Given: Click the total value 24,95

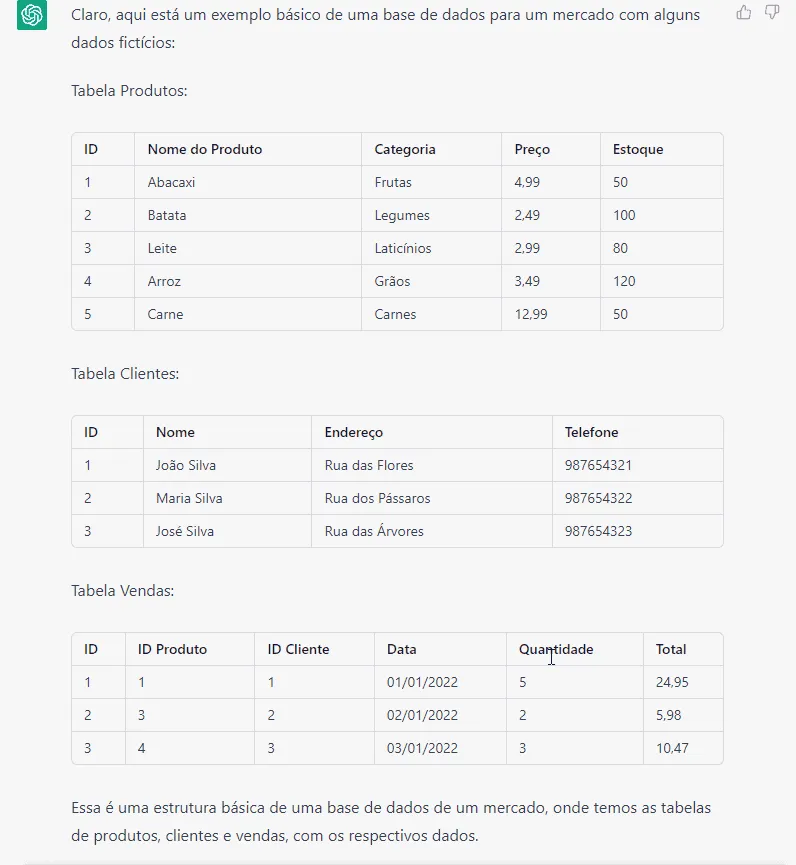Looking at the screenshot, I should tap(672, 682).
